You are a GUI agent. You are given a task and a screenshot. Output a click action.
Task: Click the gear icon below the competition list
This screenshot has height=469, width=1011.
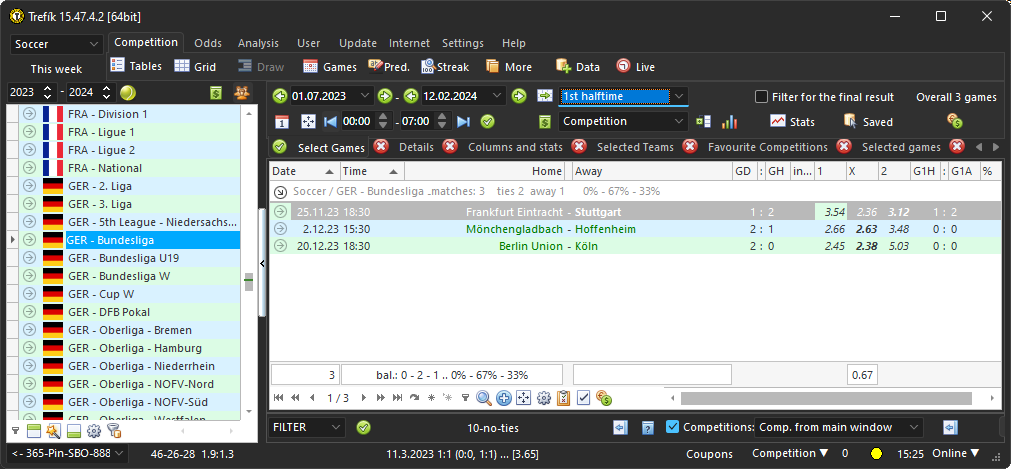point(94,431)
